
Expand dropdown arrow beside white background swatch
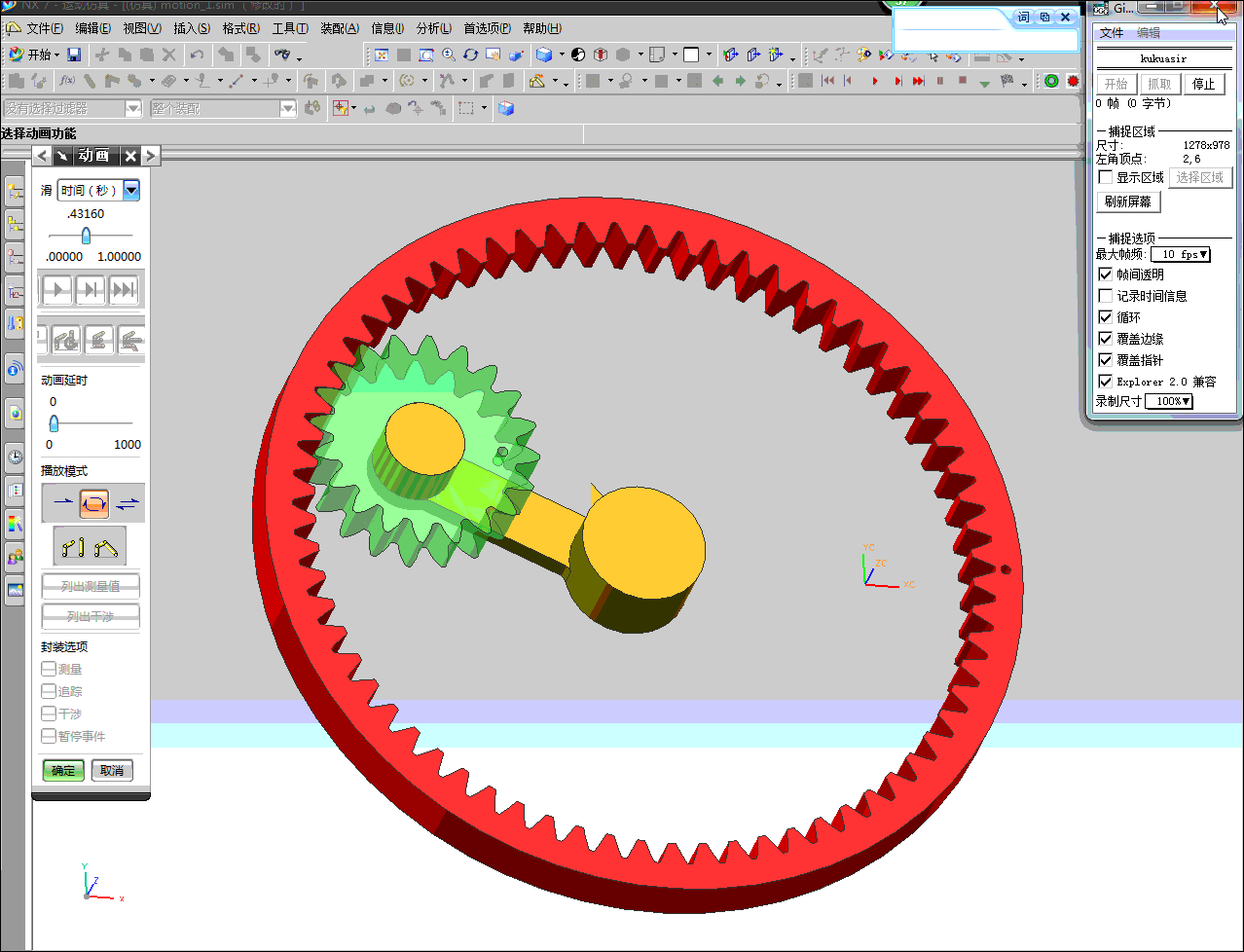click(709, 55)
